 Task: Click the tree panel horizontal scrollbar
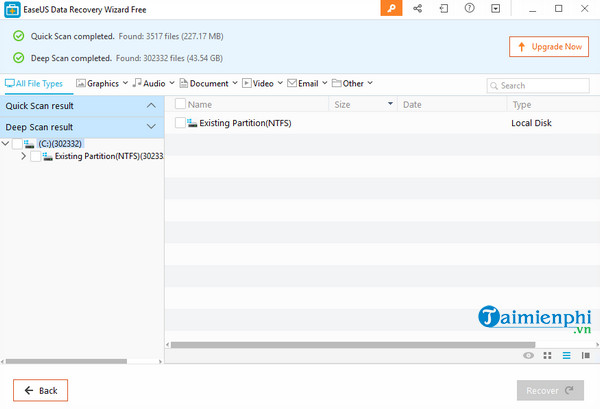click(x=66, y=361)
